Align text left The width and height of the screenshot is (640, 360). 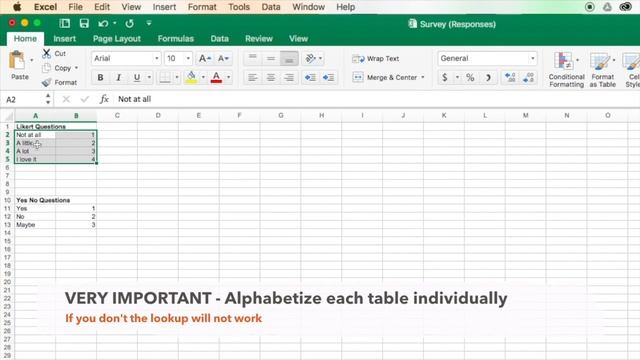point(253,78)
